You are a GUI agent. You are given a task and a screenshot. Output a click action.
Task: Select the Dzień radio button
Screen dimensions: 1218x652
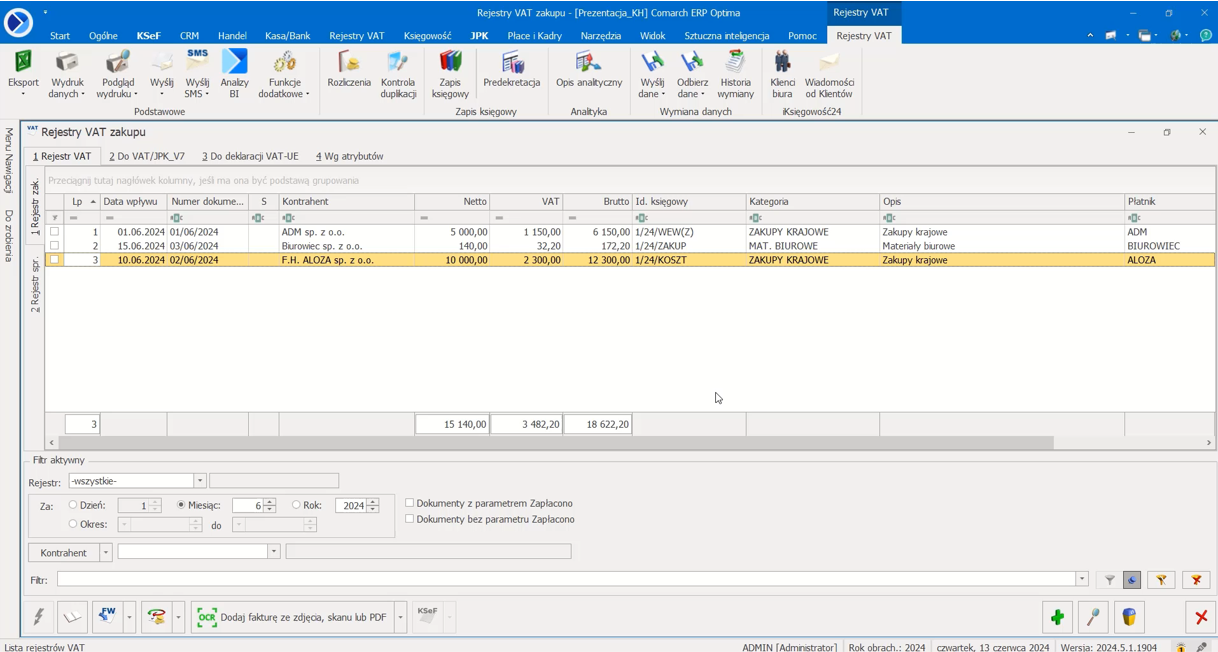73,505
